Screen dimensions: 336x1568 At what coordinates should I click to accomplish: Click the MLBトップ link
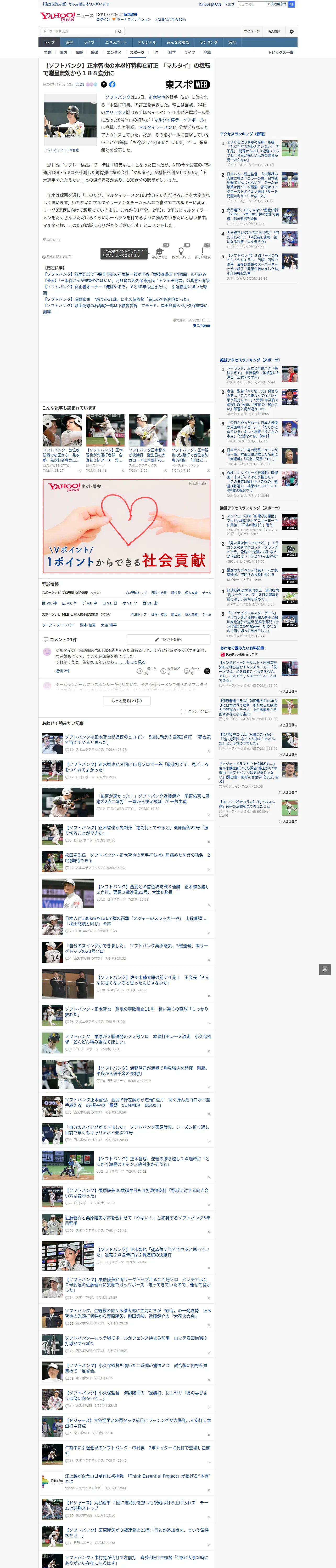(139, 615)
